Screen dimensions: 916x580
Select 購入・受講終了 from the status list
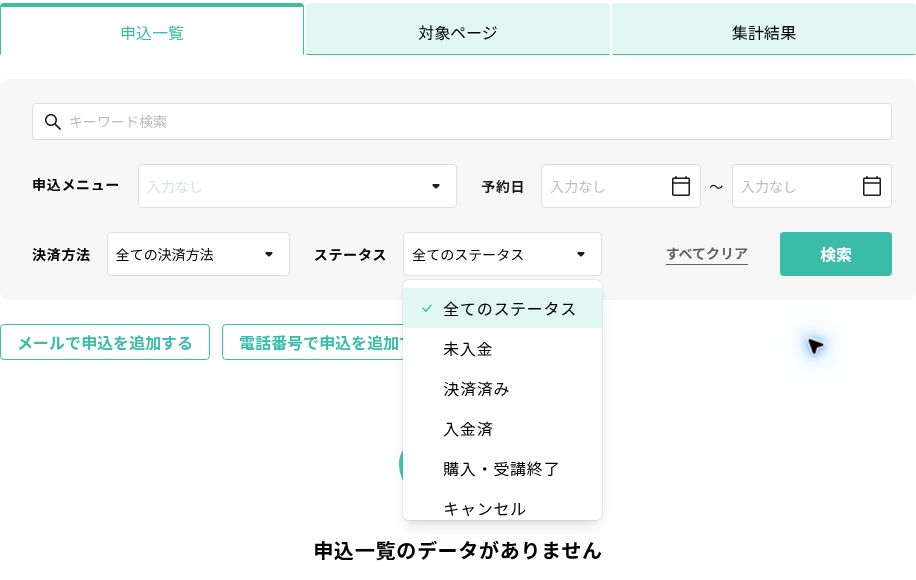pyautogui.click(x=502, y=468)
